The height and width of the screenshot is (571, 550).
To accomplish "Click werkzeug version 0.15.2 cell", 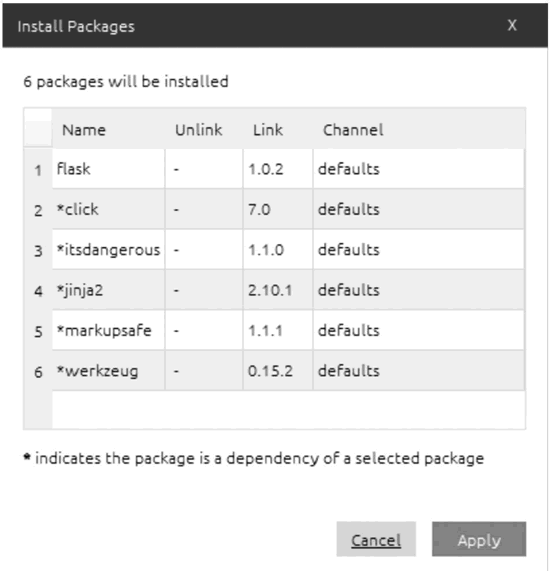I will point(278,371).
